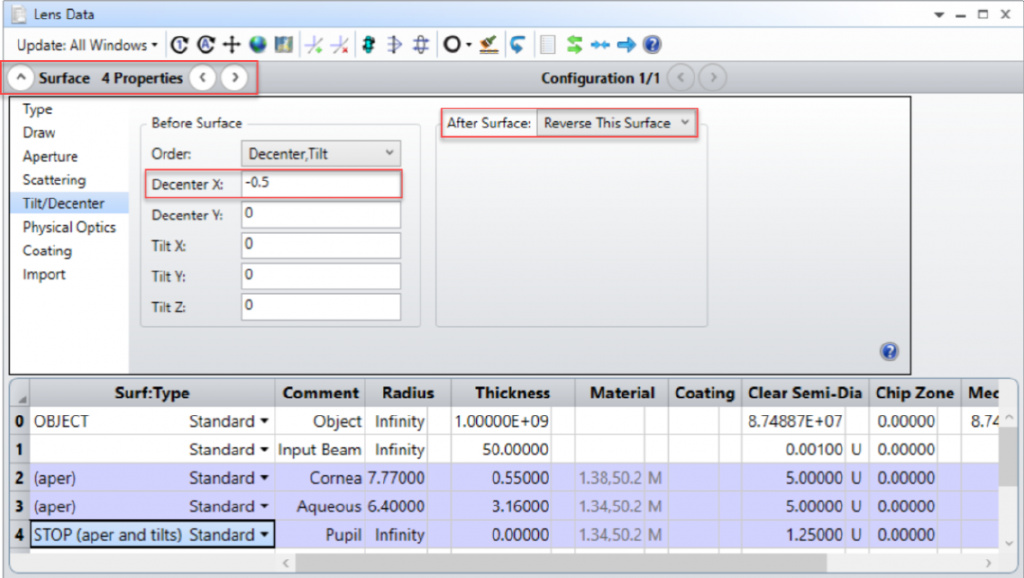Select the Tilt/Decenter properties tab
Viewport: 1024px width, 578px height.
click(x=69, y=203)
